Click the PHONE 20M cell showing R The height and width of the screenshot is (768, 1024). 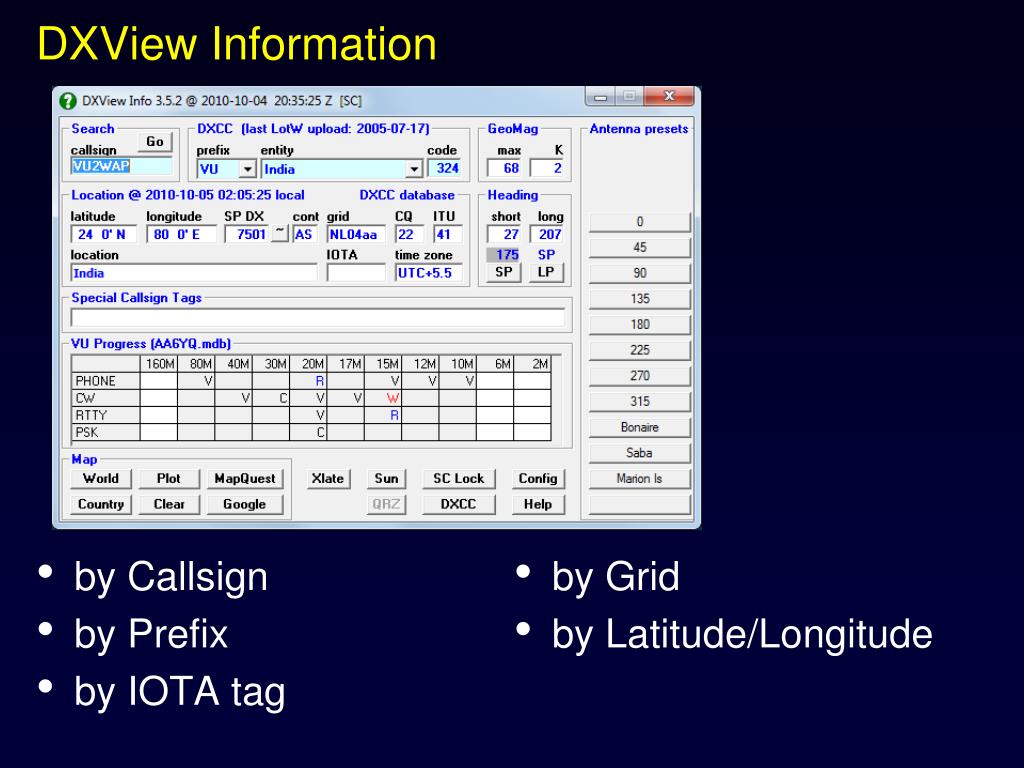click(x=308, y=381)
